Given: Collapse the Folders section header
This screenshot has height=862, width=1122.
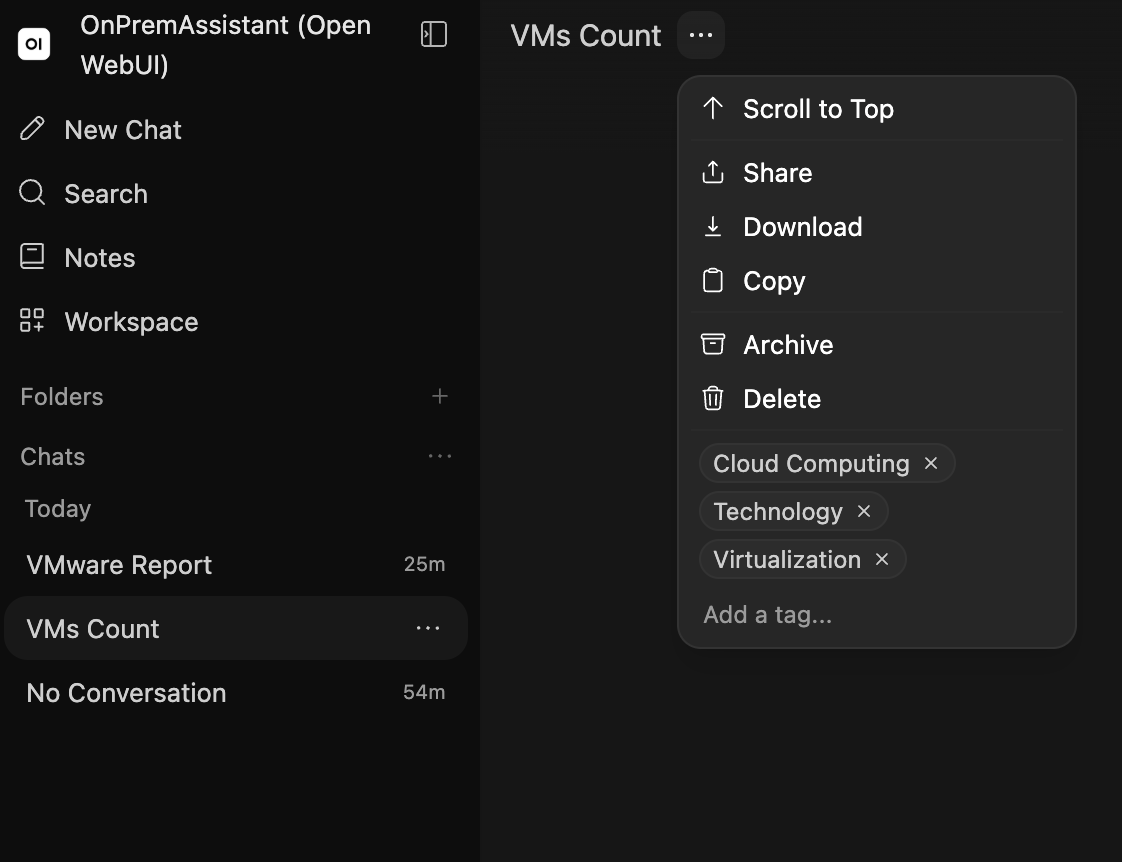Looking at the screenshot, I should [62, 396].
